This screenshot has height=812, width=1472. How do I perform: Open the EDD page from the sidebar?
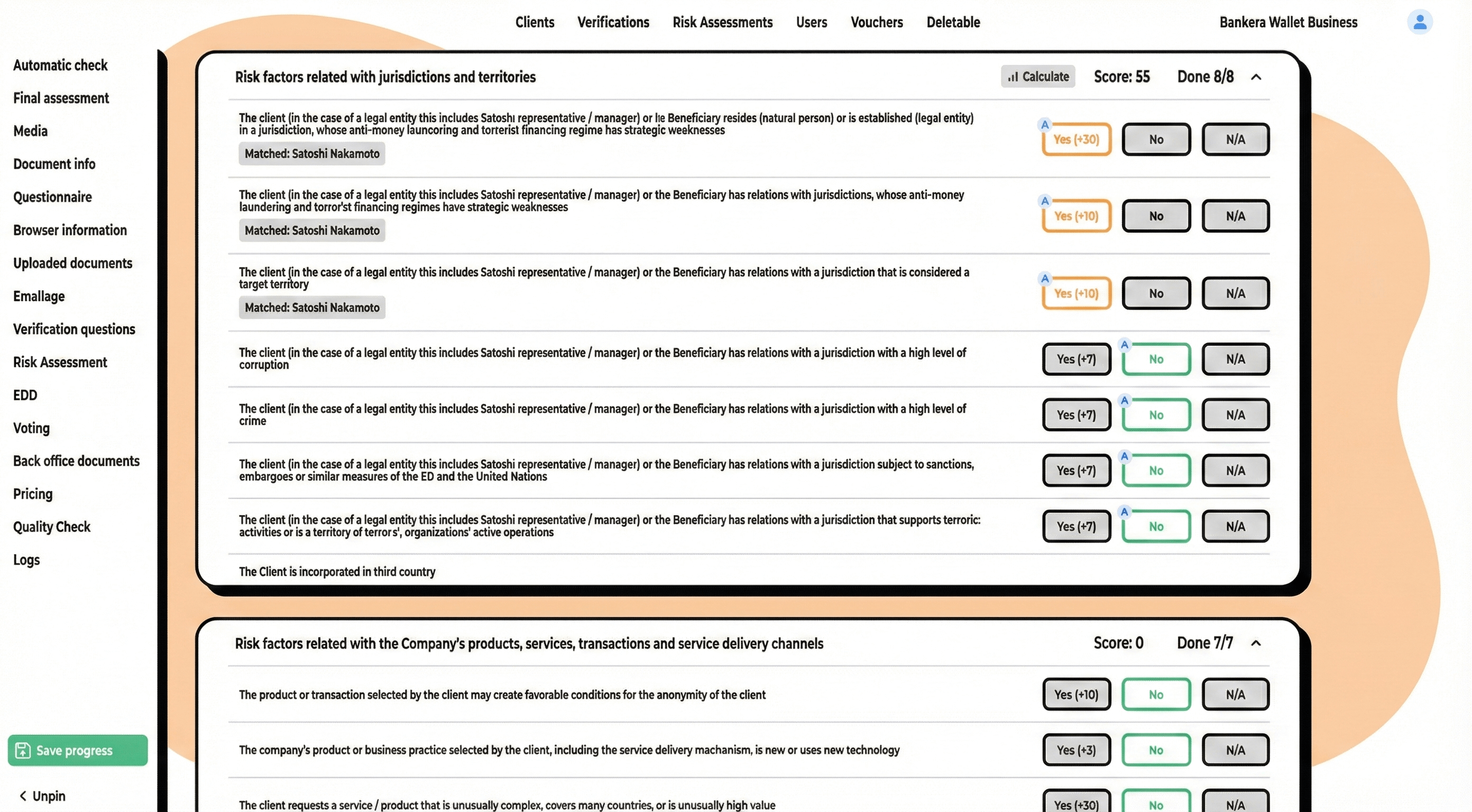[x=24, y=395]
